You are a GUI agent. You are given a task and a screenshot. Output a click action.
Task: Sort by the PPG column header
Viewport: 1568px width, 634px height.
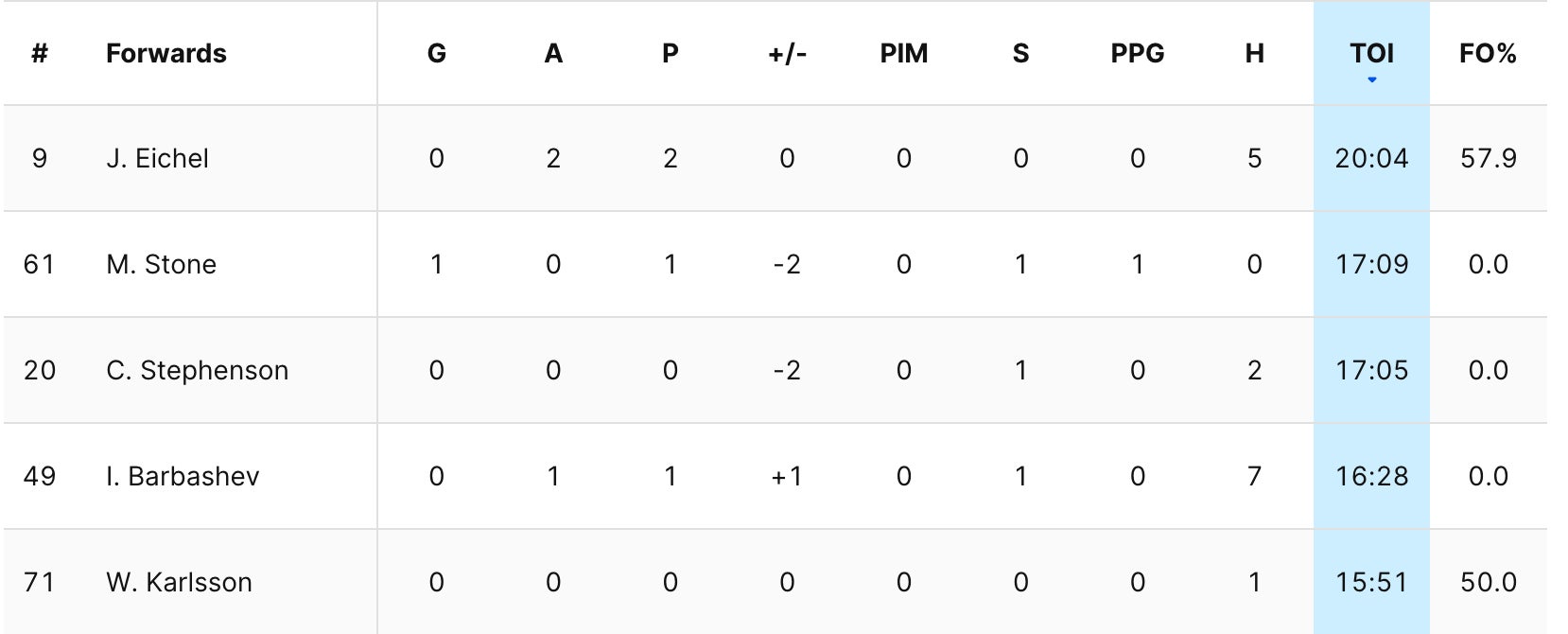tap(1137, 54)
